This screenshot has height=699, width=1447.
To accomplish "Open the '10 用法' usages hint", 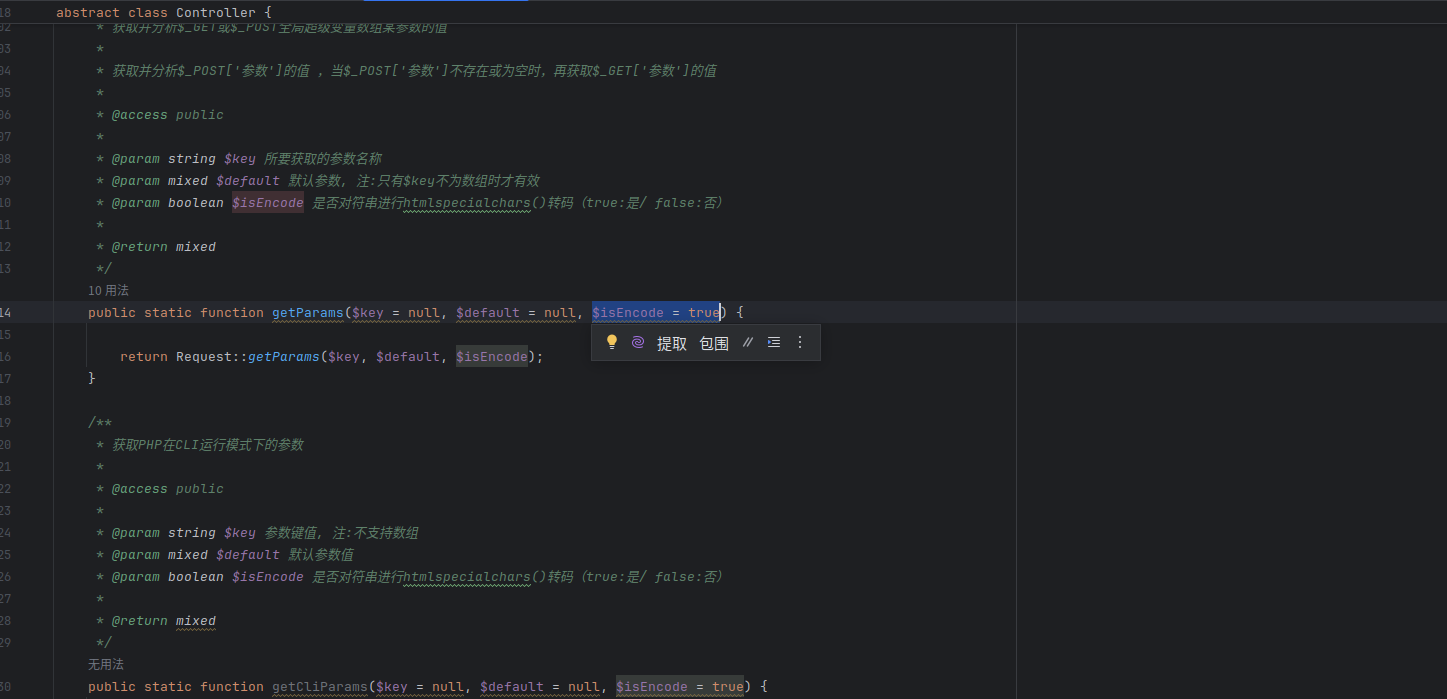I will click(x=108, y=290).
